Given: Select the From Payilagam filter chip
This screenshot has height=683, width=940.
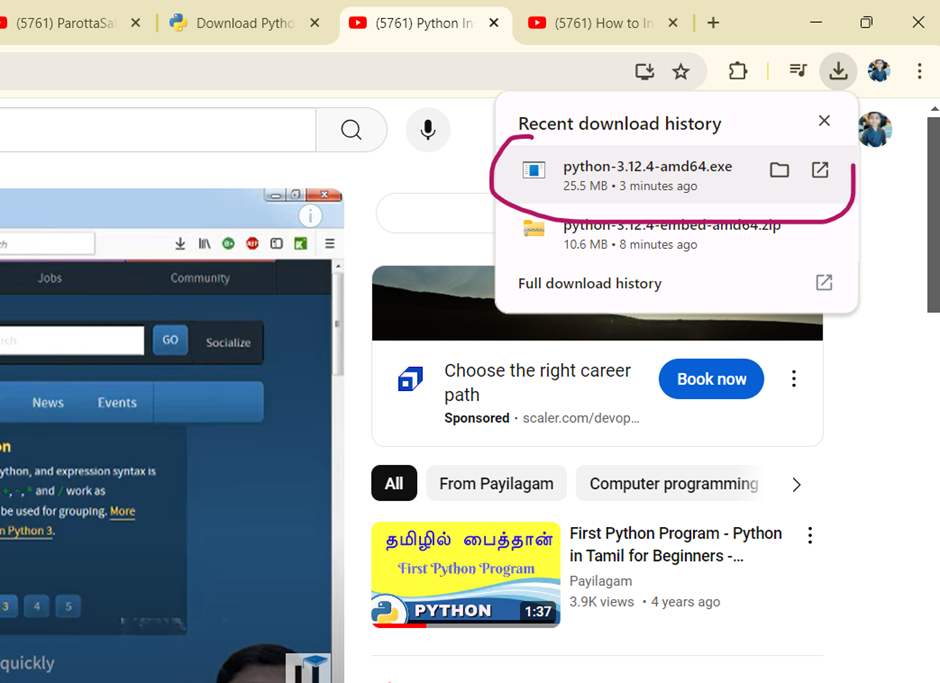Looking at the screenshot, I should [496, 483].
